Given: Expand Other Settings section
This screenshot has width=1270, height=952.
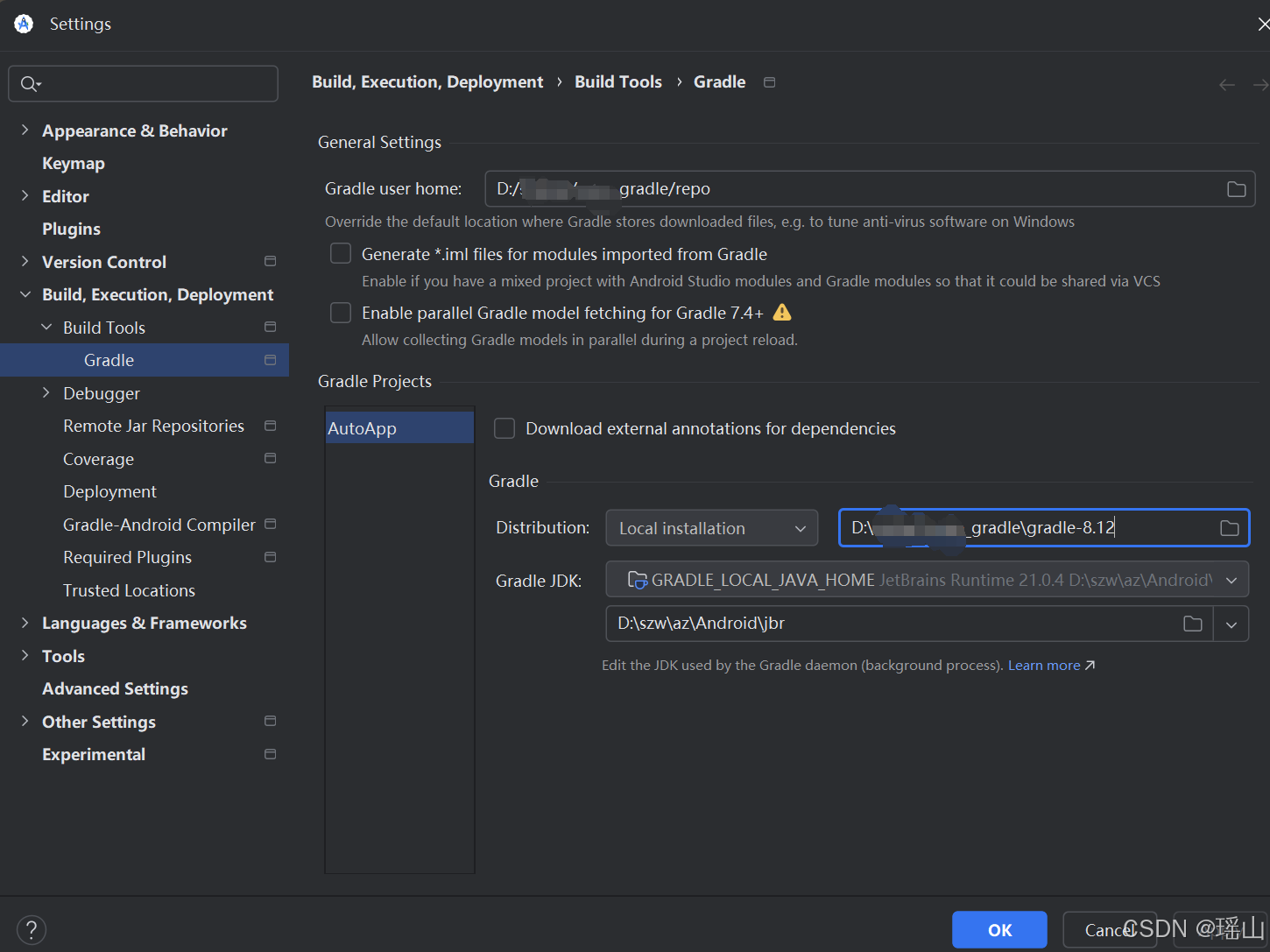Looking at the screenshot, I should pos(25,721).
